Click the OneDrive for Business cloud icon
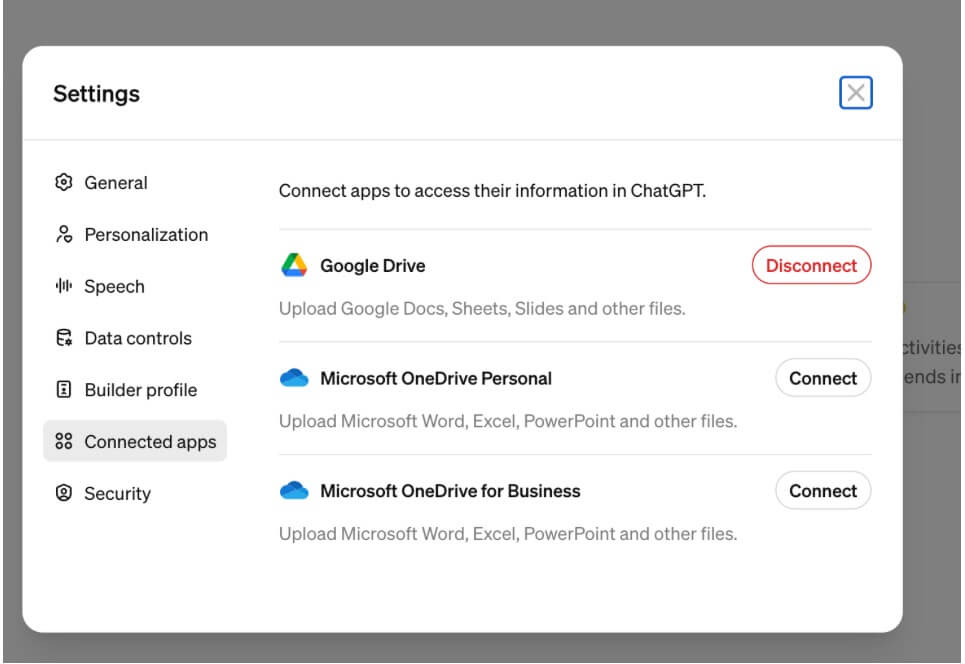The height and width of the screenshot is (664, 965). click(294, 490)
